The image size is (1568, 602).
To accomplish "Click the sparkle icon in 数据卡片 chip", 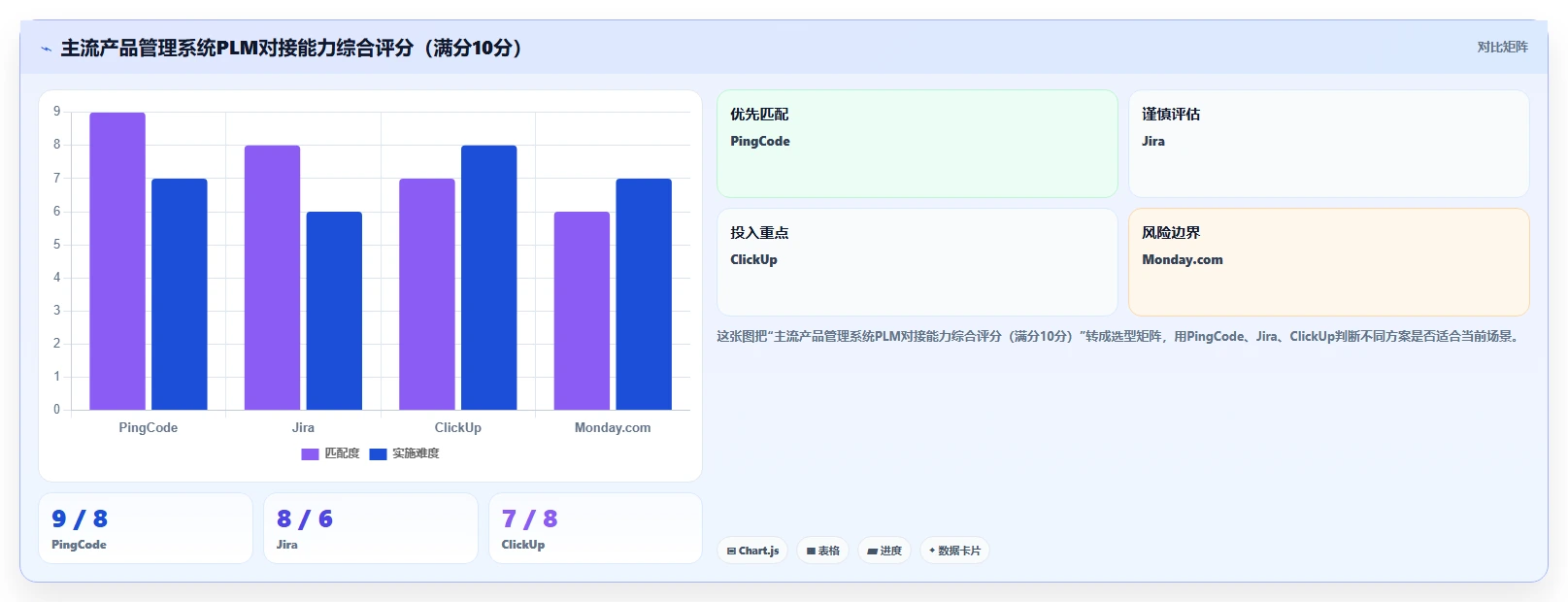I will [932, 551].
